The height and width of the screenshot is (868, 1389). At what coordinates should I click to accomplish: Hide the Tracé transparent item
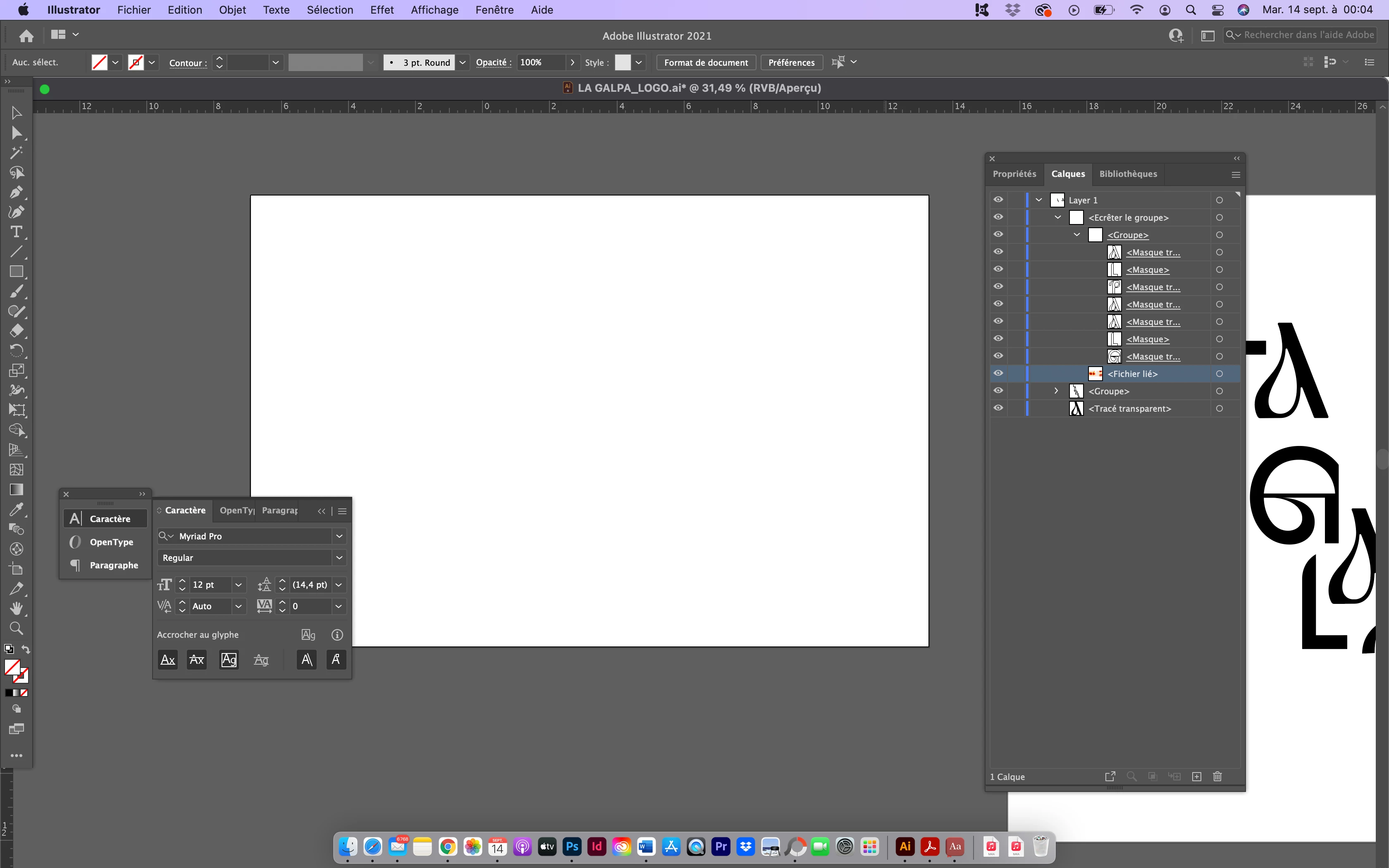tap(998, 408)
